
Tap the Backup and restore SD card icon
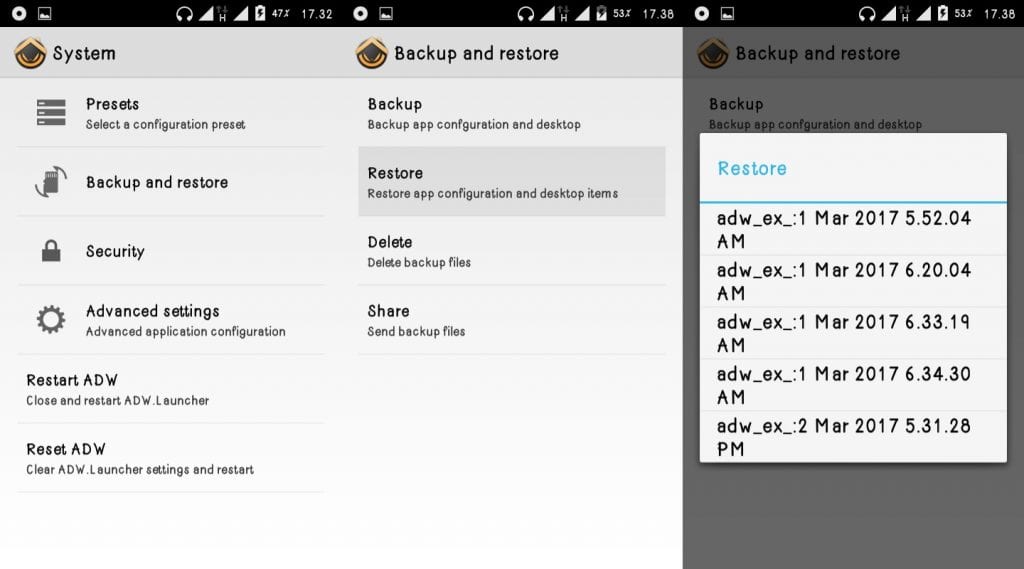pos(50,182)
